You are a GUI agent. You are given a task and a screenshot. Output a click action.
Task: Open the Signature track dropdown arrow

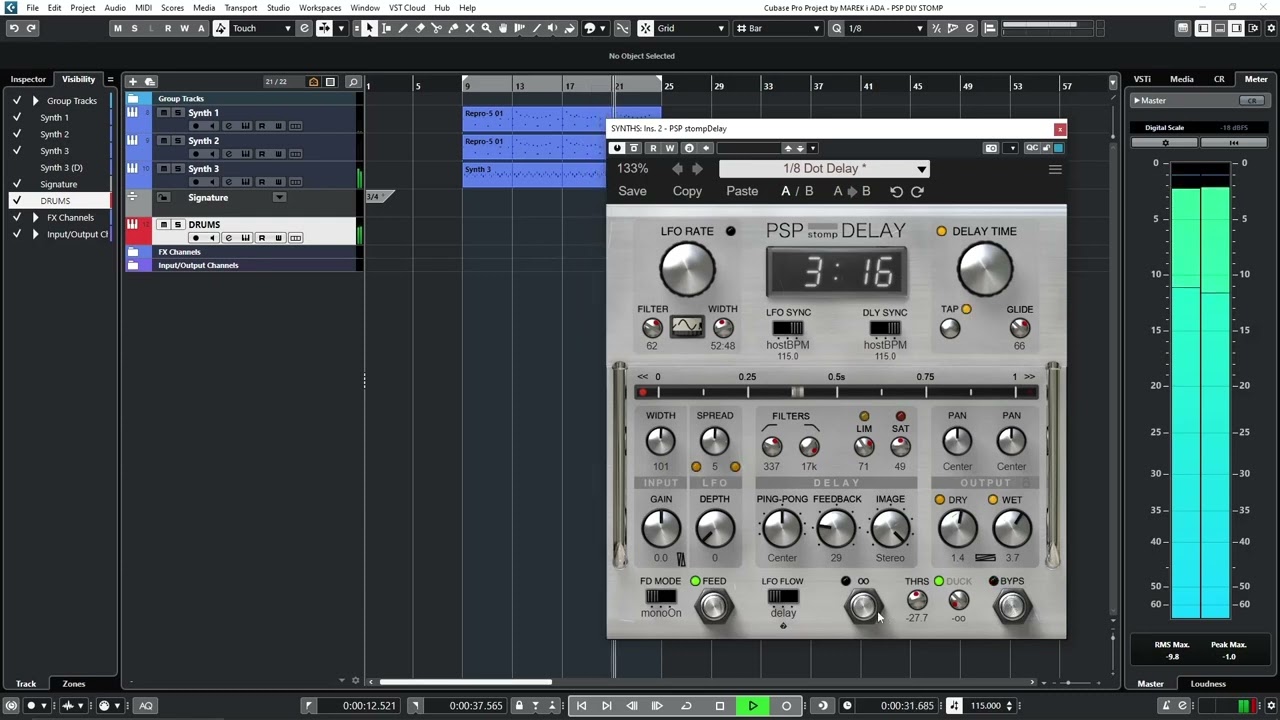point(279,197)
